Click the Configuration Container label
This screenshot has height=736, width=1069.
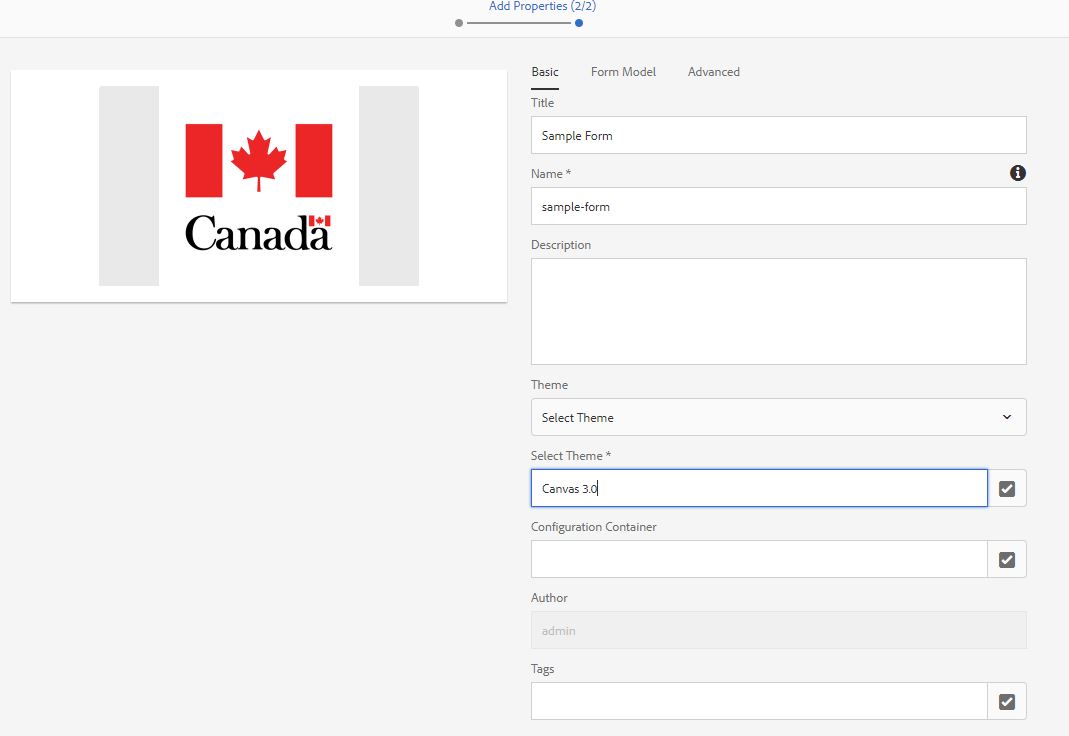point(594,527)
